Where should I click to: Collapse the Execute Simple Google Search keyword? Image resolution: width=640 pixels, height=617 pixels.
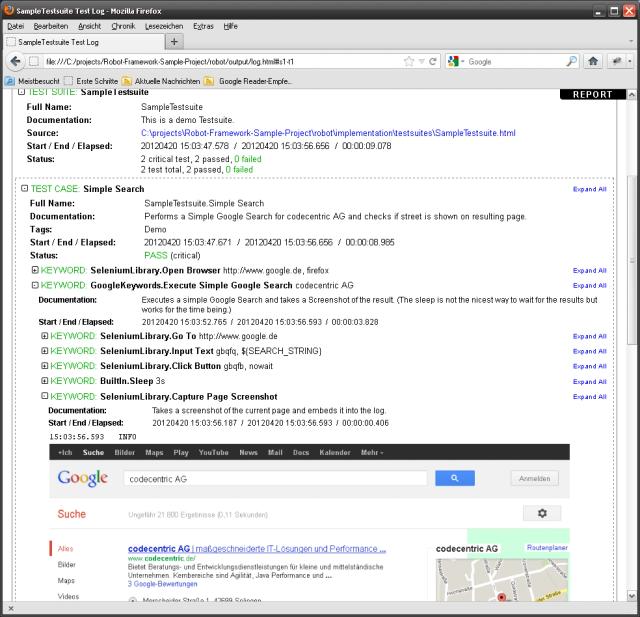[35, 285]
